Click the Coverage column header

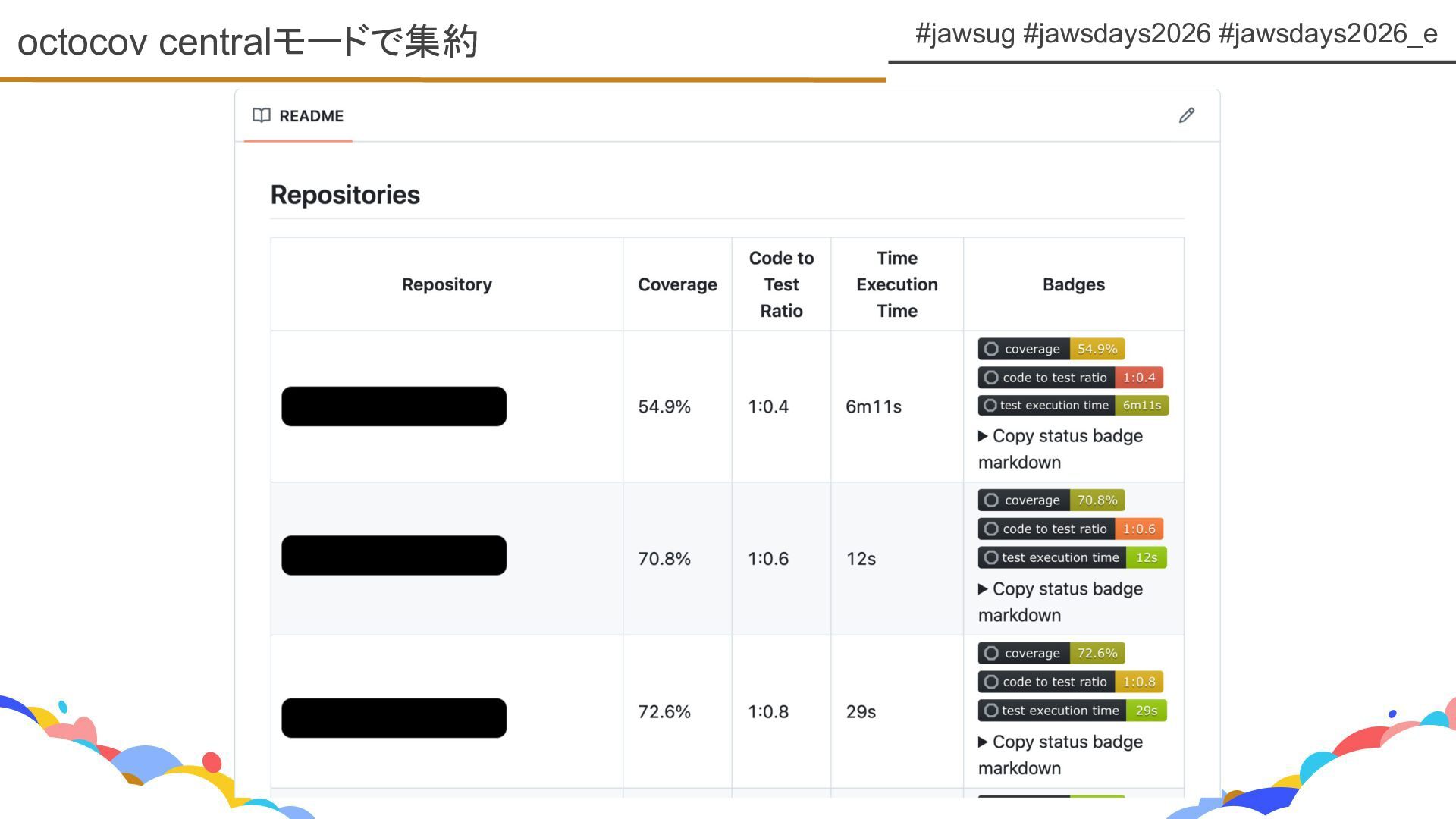[677, 284]
